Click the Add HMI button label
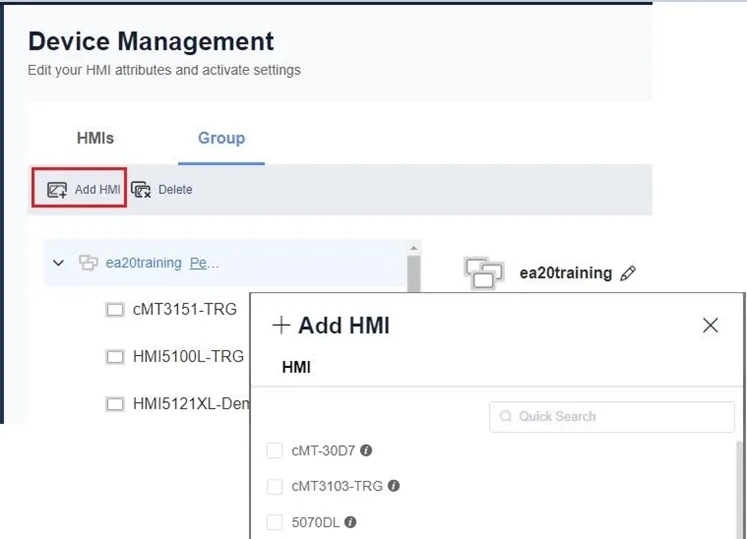Image resolution: width=747 pixels, height=539 pixels. pos(97,190)
